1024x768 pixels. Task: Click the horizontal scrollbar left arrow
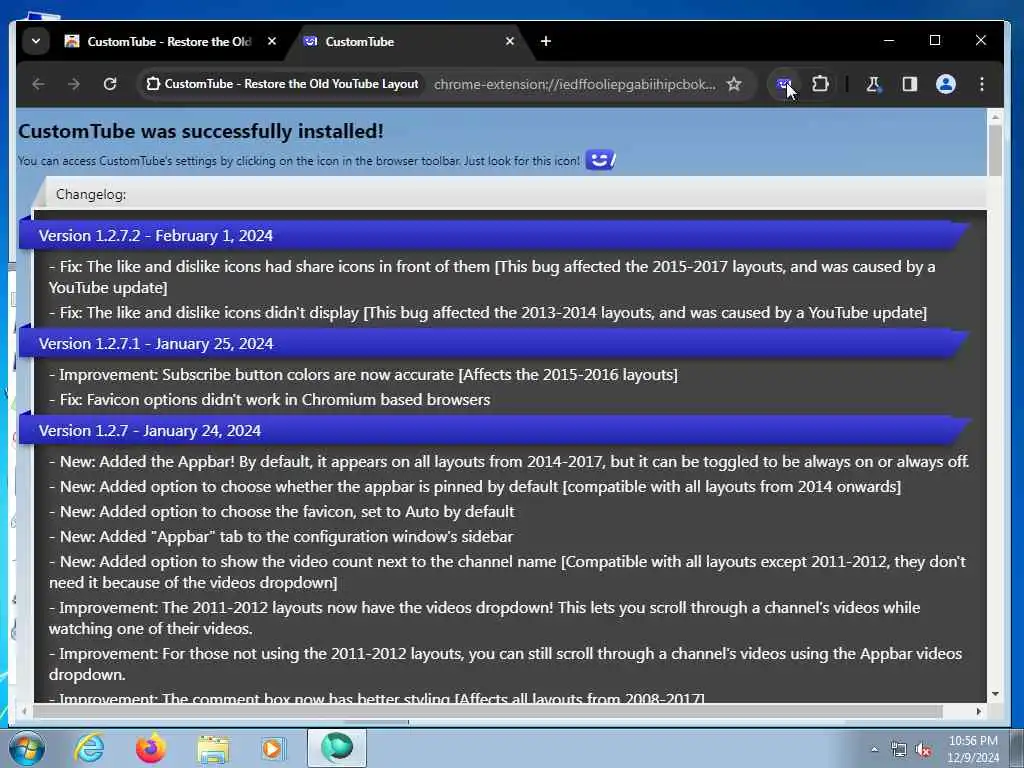pyautogui.click(x=24, y=711)
